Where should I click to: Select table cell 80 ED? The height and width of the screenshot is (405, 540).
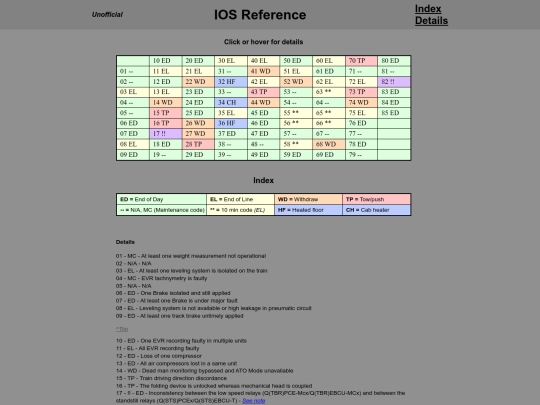394,61
